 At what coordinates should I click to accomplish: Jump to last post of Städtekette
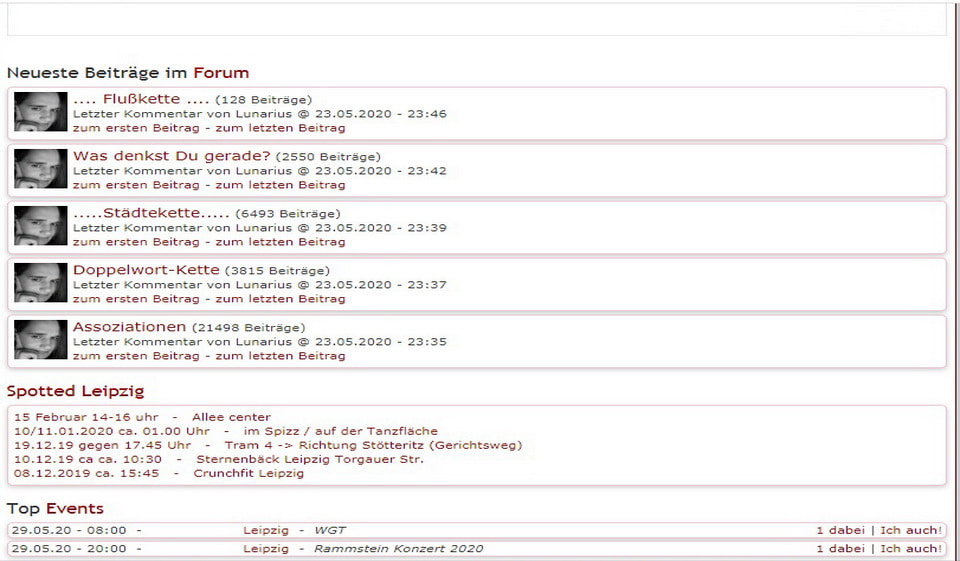280,242
